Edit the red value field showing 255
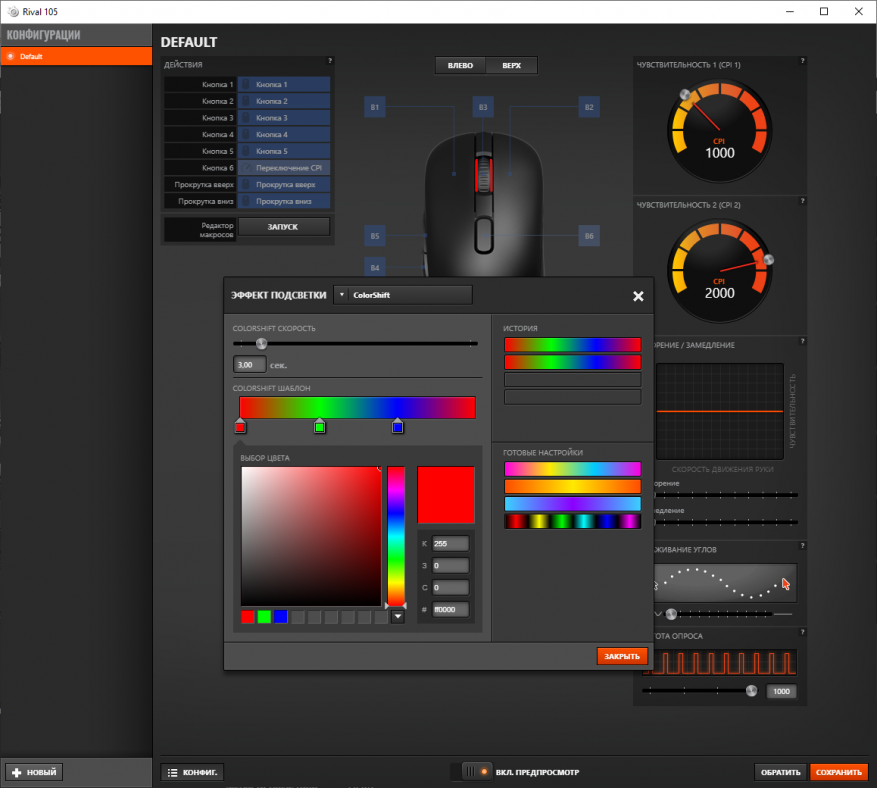Viewport: 877px width, 788px height. (450, 544)
